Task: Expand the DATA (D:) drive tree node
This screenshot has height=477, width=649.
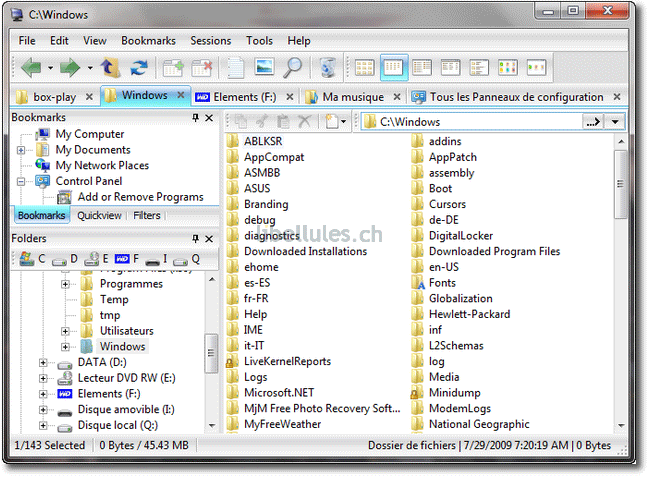Action: pyautogui.click(x=43, y=363)
